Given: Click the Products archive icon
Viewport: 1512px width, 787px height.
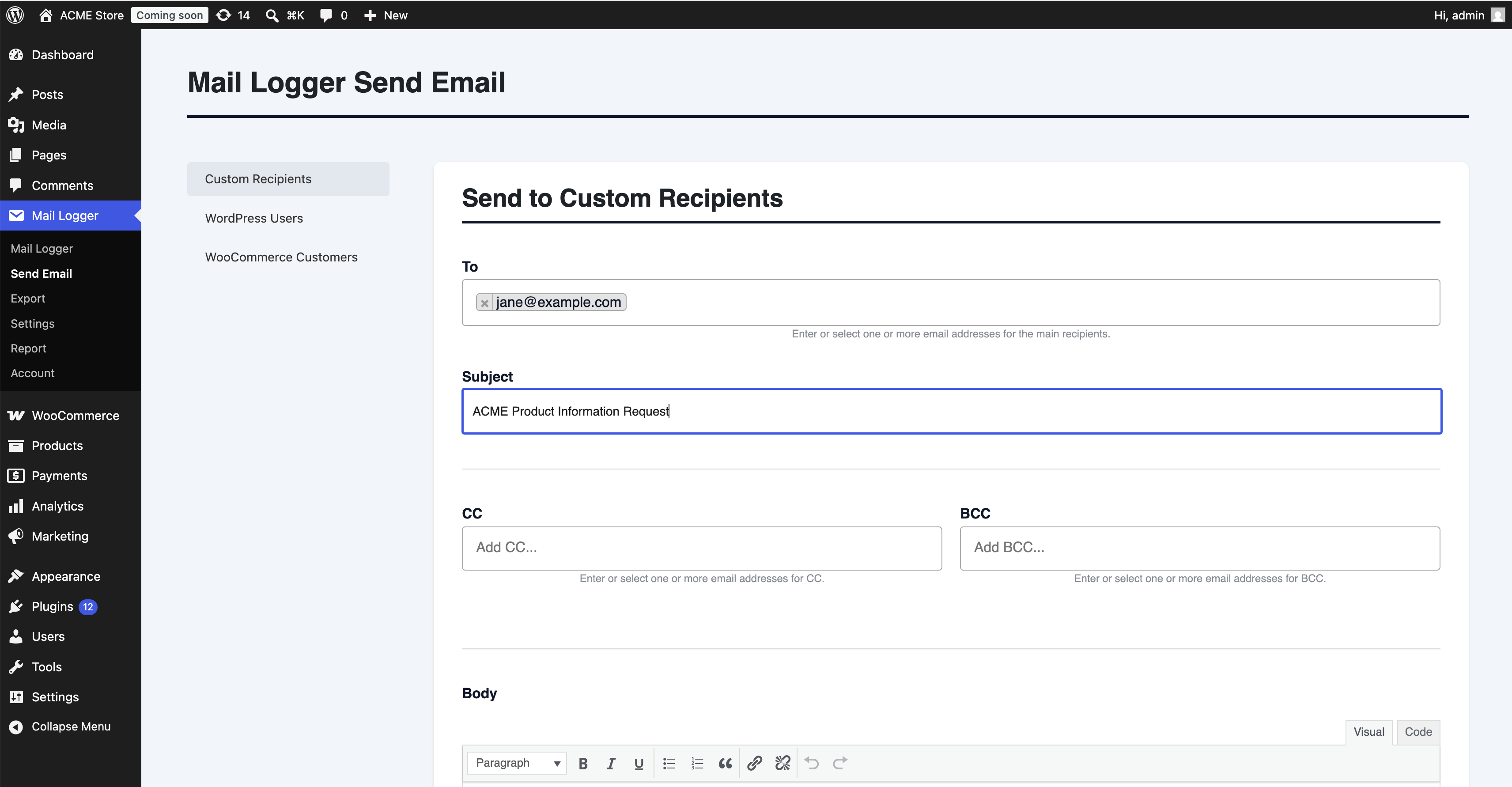Looking at the screenshot, I should coord(16,446).
